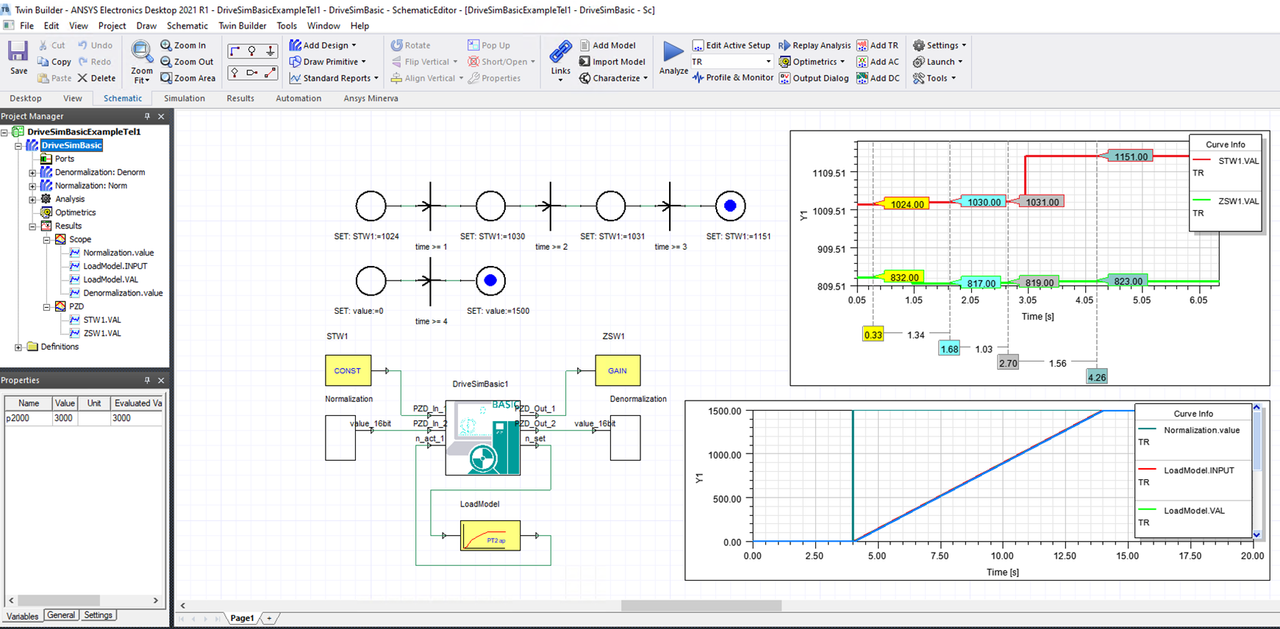Image resolution: width=1280 pixels, height=629 pixels.
Task: Toggle the Project Manager panel pin
Action: click(x=147, y=116)
